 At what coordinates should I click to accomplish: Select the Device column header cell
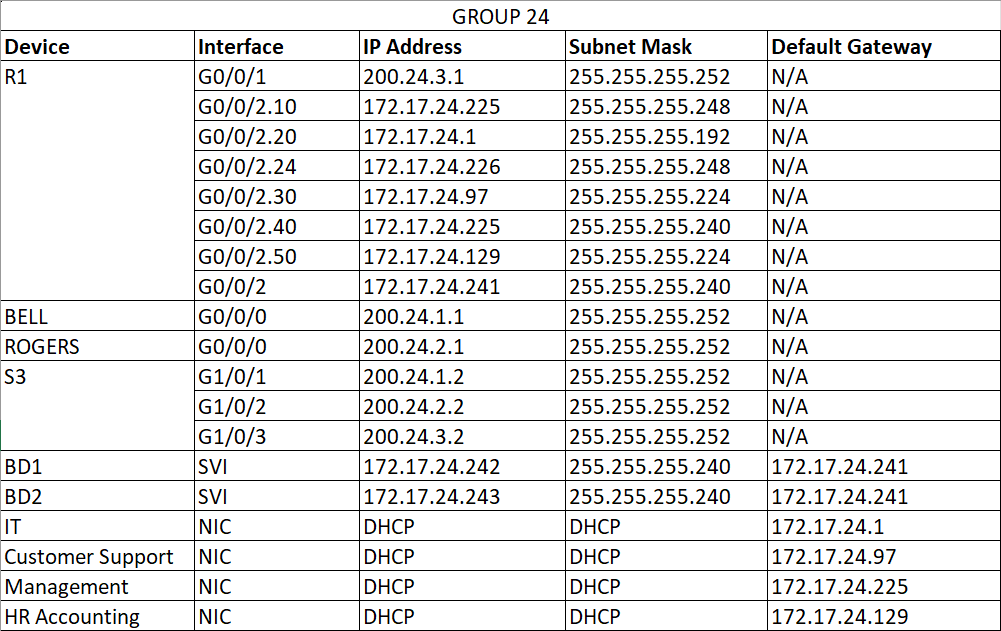[97, 47]
